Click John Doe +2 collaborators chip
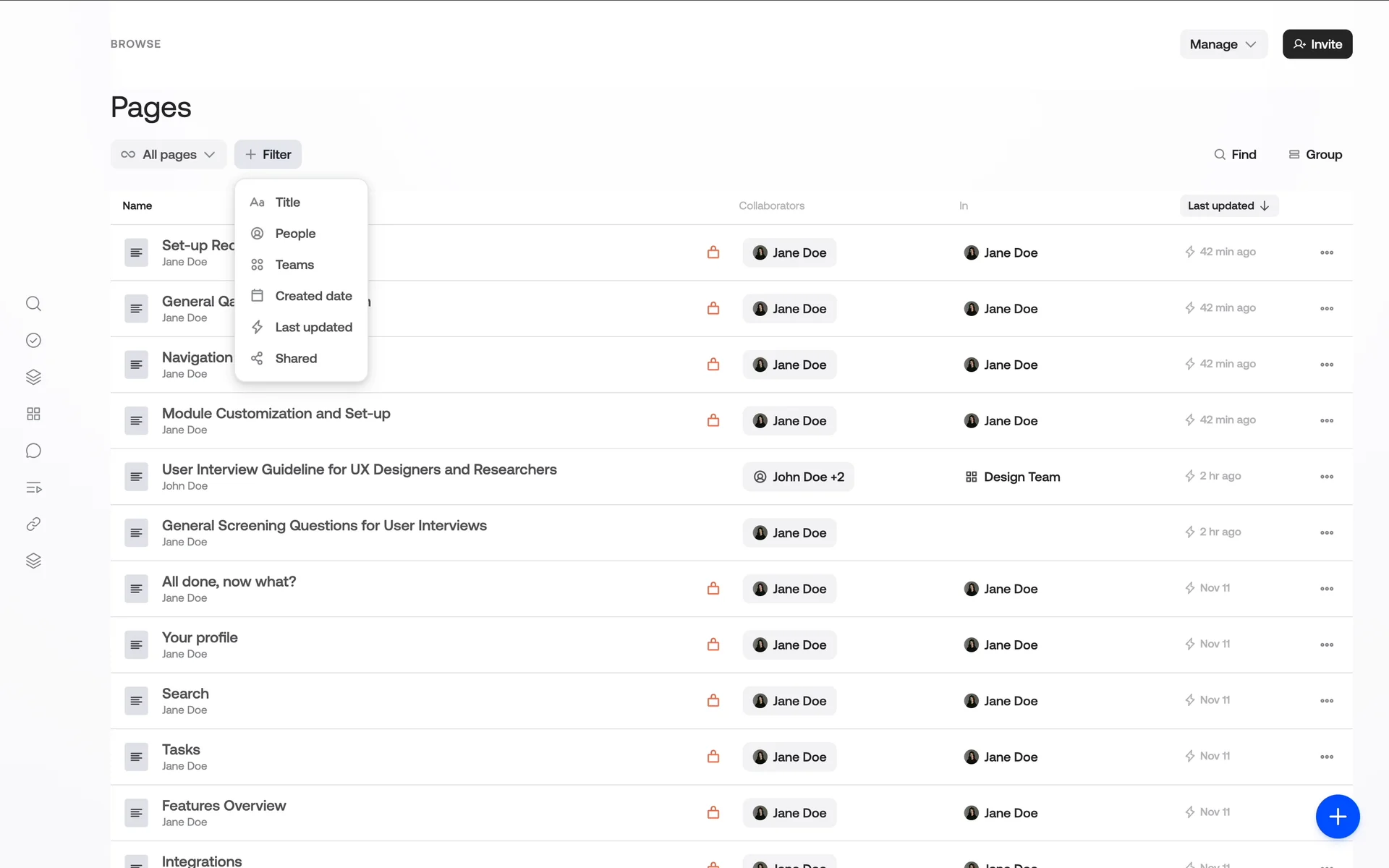Image resolution: width=1389 pixels, height=868 pixels. 798,477
